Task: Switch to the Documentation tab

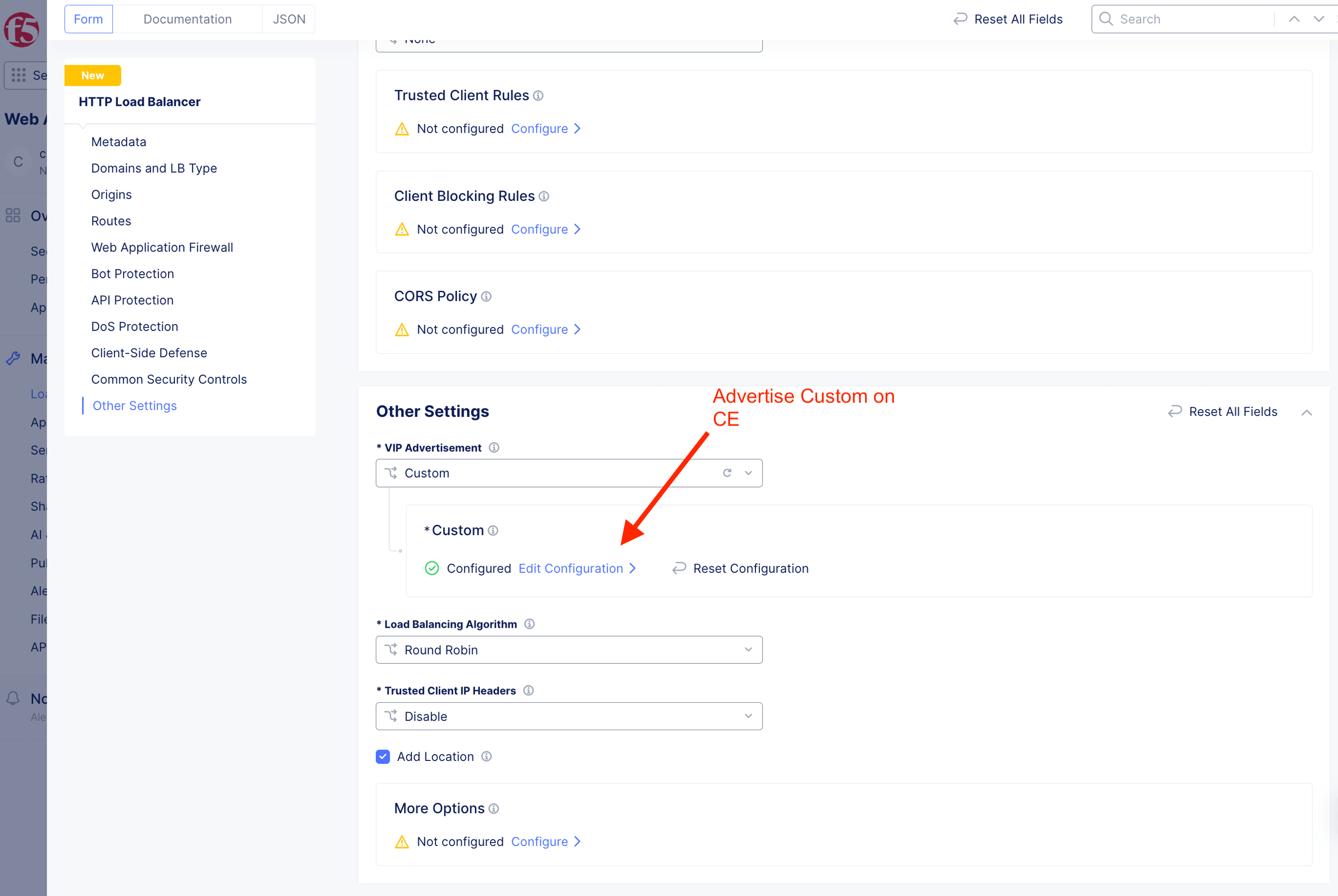Action: pos(187,19)
